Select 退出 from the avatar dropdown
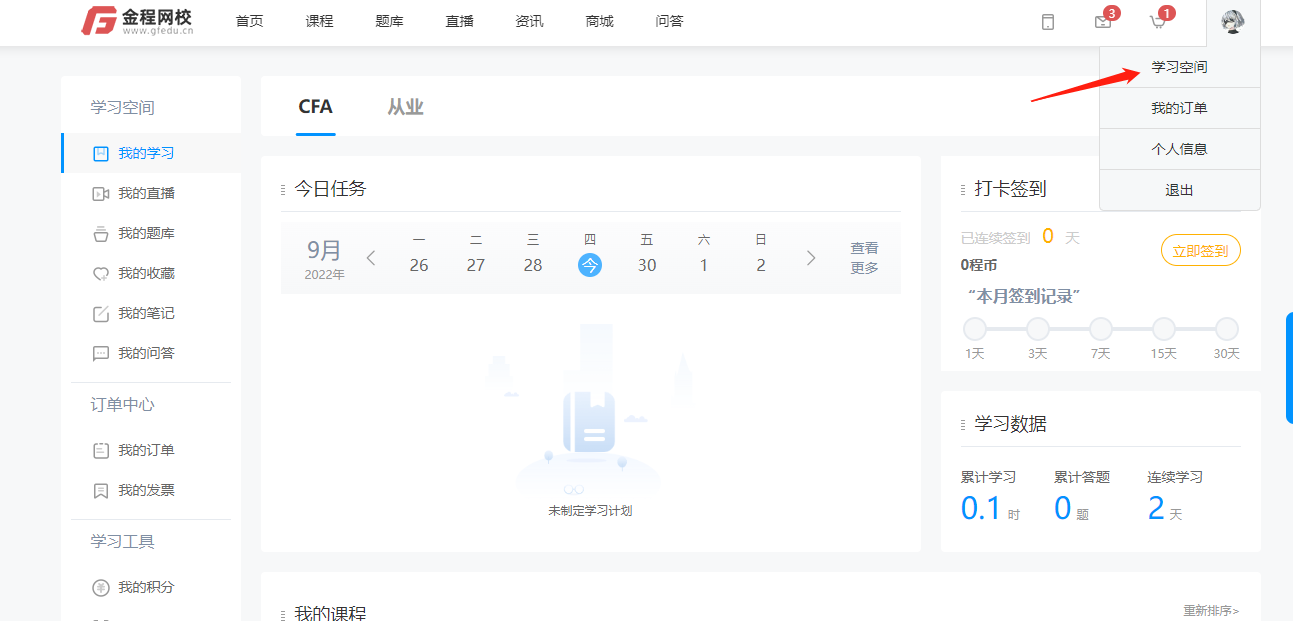This screenshot has width=1293, height=621. click(1179, 190)
